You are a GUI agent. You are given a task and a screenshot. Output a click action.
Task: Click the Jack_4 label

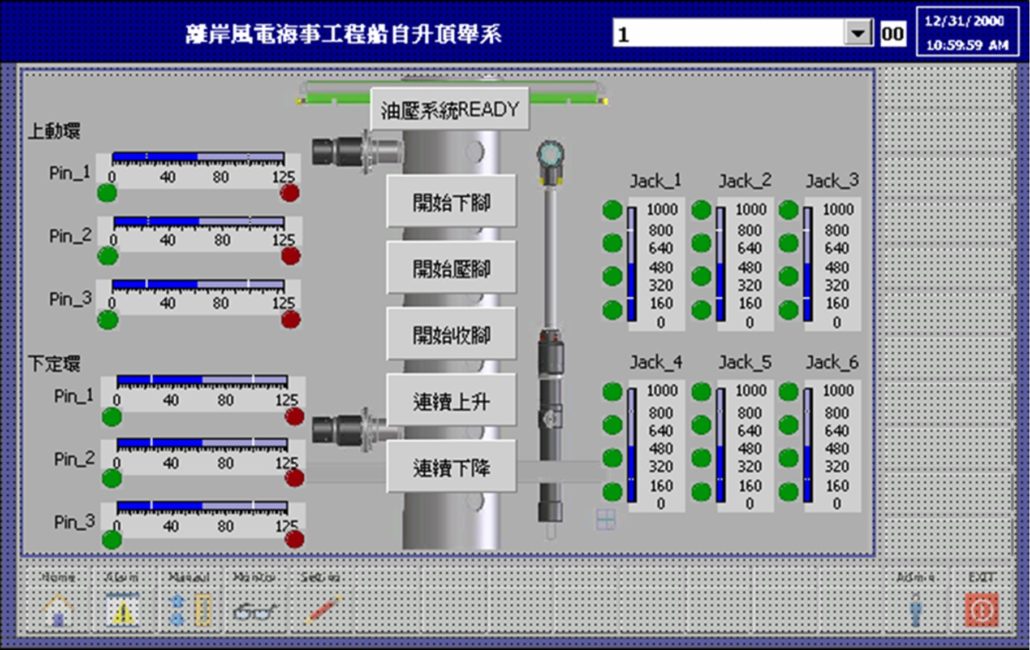tap(656, 362)
